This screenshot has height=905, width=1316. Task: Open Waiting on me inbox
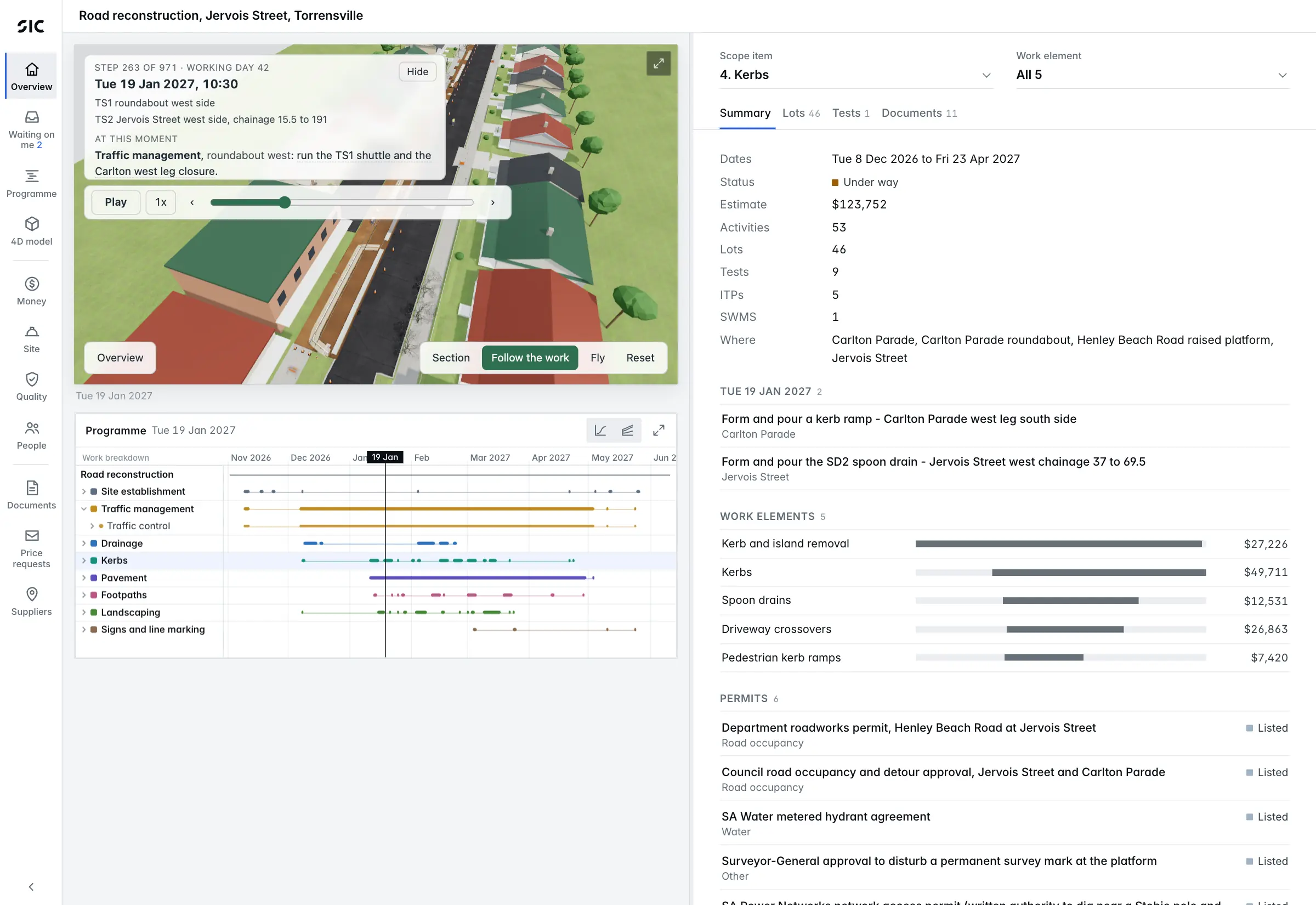(32, 131)
